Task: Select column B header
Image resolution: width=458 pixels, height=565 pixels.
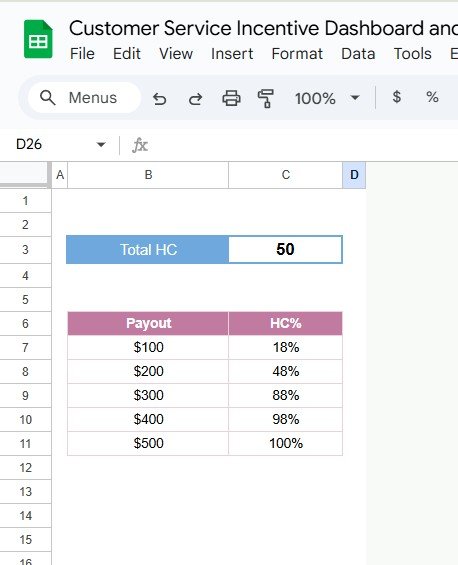Action: (148, 175)
